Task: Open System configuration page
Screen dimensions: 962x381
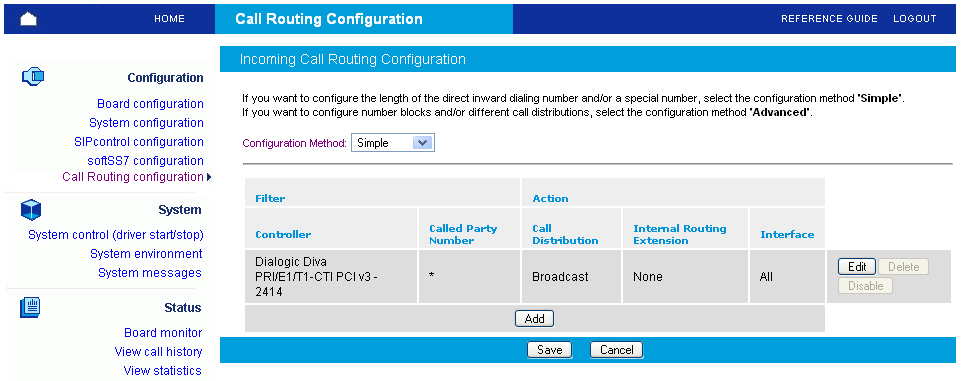Action: click(x=146, y=123)
